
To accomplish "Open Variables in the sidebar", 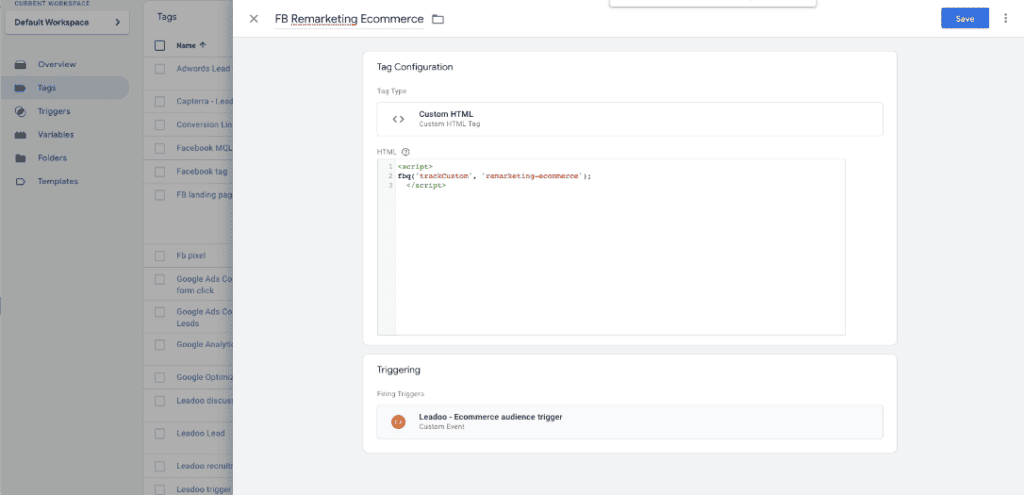I will [x=56, y=135].
